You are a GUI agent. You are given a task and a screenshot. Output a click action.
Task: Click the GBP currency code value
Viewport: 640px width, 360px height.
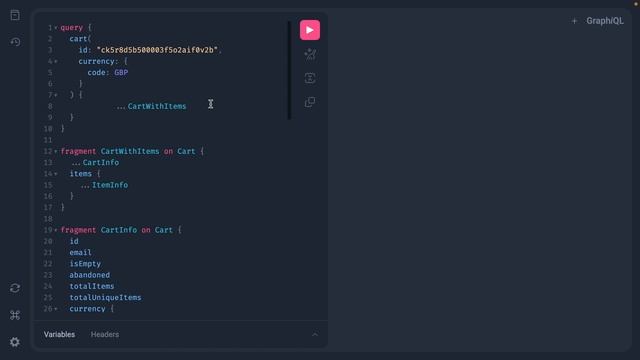pos(121,72)
